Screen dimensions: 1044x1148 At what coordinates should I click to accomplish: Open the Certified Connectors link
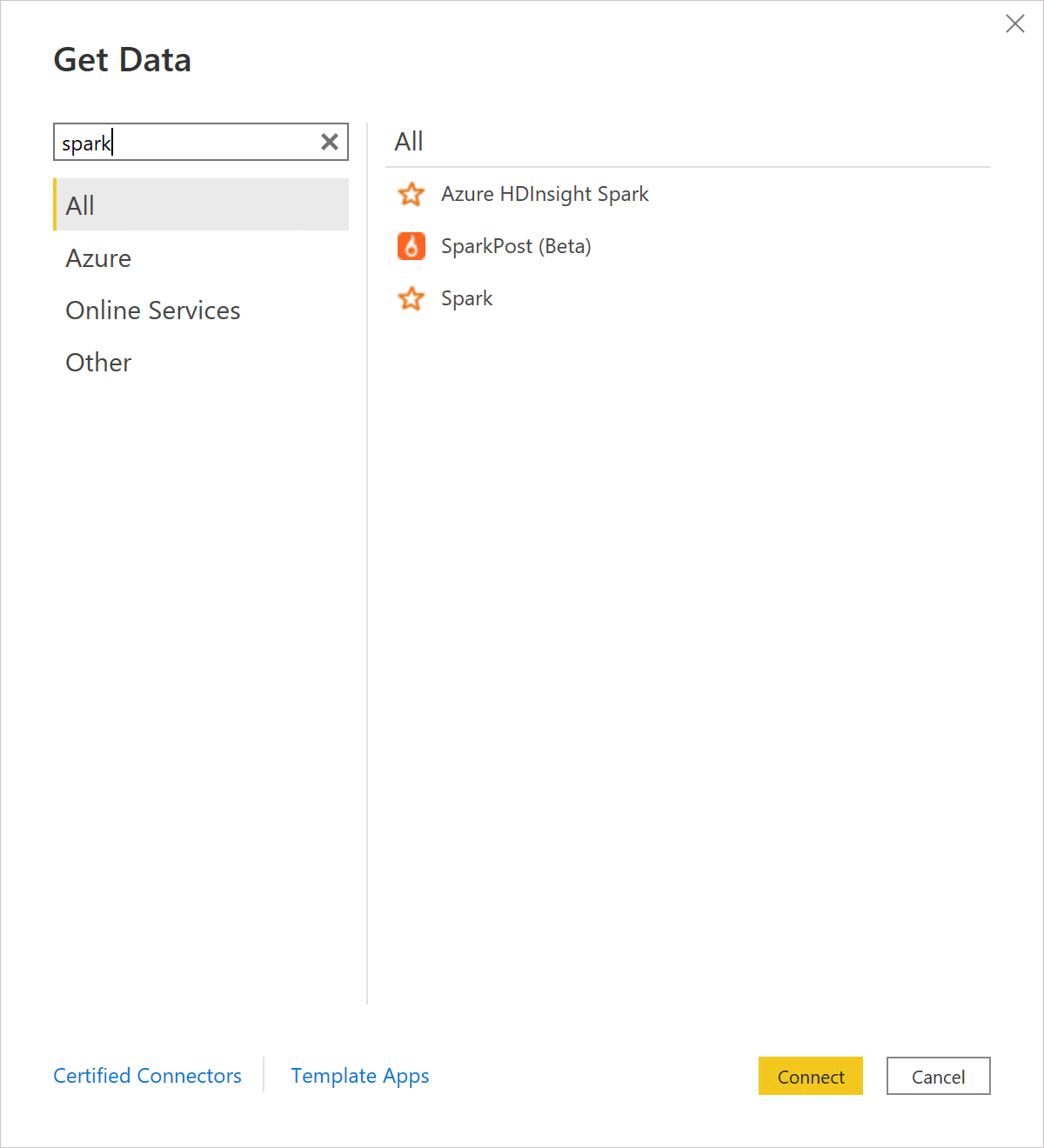[x=148, y=1076]
